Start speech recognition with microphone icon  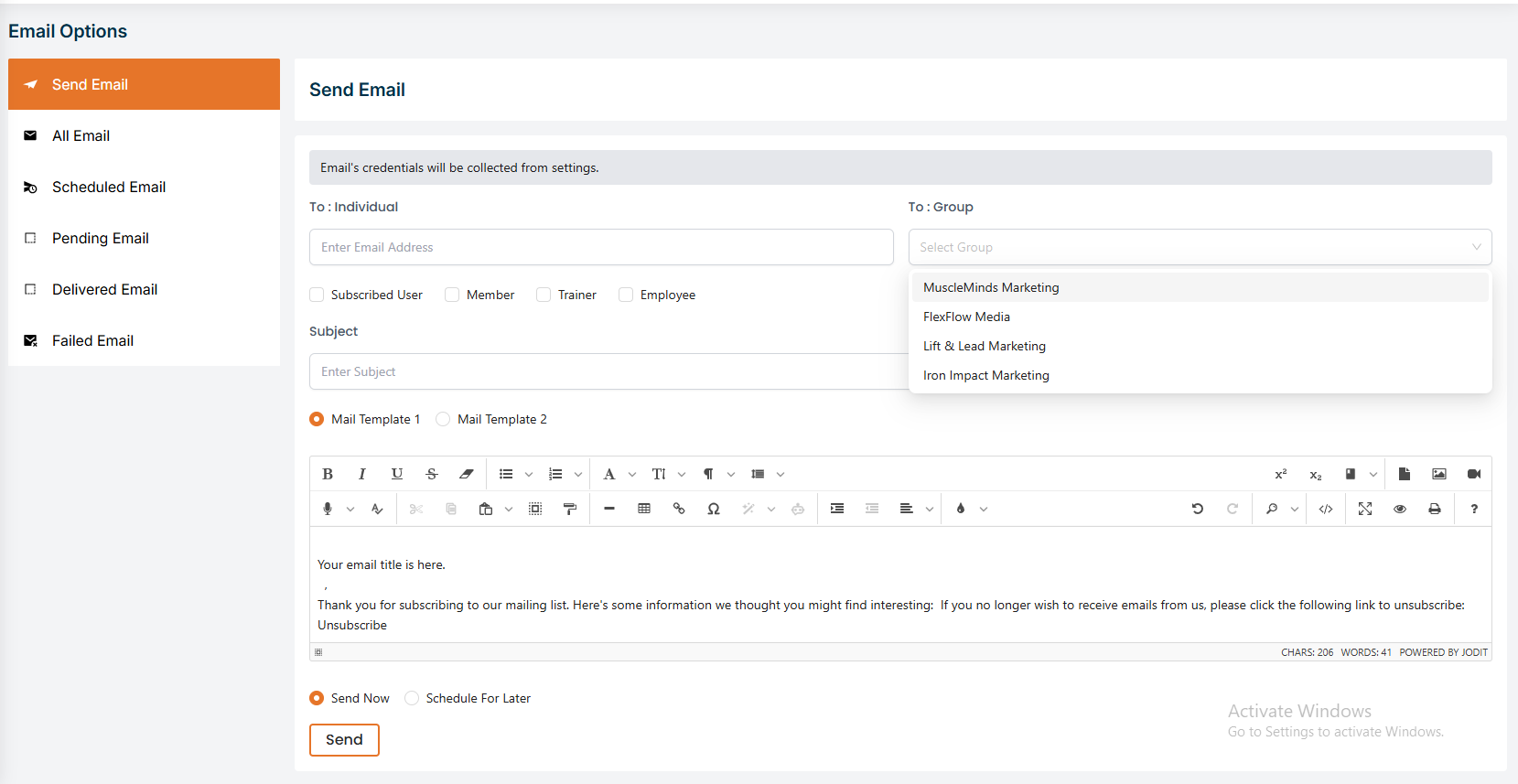tap(328, 509)
